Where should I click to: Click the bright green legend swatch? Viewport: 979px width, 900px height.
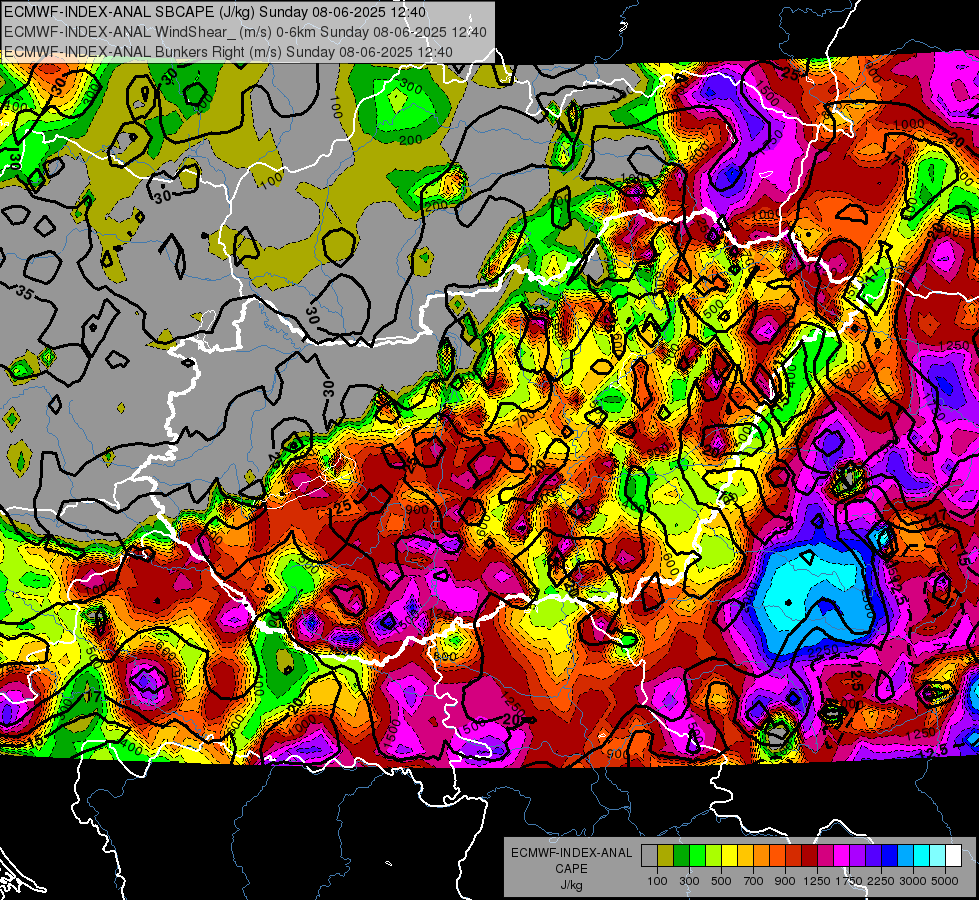(x=697, y=855)
